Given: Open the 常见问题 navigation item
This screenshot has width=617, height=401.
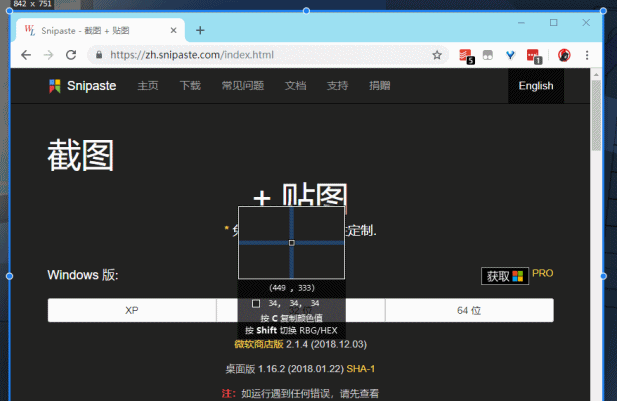Looking at the screenshot, I should [x=243, y=86].
